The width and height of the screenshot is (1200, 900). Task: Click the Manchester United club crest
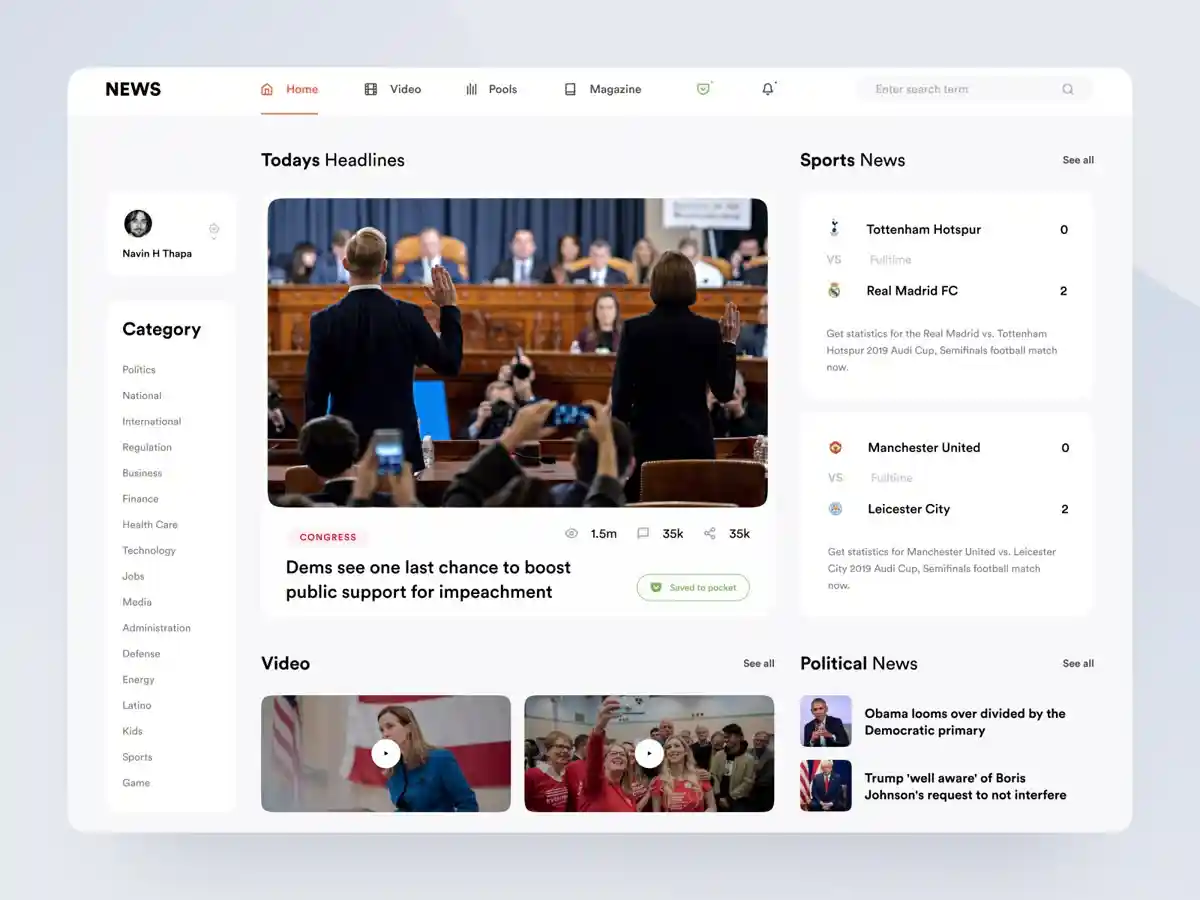coord(835,448)
